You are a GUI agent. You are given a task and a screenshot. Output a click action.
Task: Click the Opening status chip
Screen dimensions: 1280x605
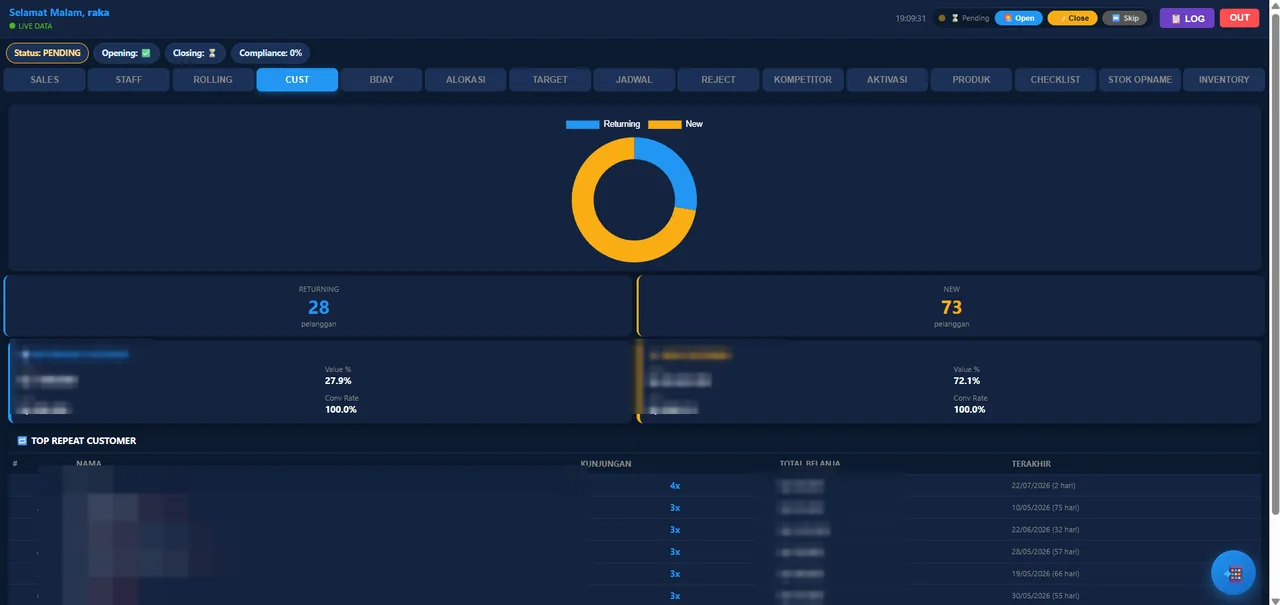point(126,53)
